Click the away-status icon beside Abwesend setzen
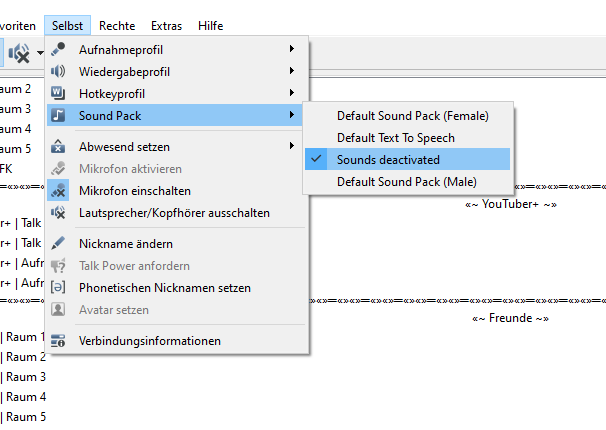This screenshot has height=430, width=606. click(x=58, y=146)
